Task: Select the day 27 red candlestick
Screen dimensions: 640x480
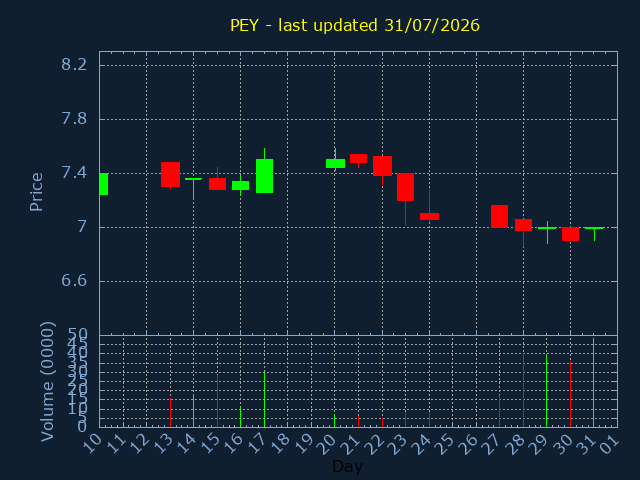Action: (499, 216)
